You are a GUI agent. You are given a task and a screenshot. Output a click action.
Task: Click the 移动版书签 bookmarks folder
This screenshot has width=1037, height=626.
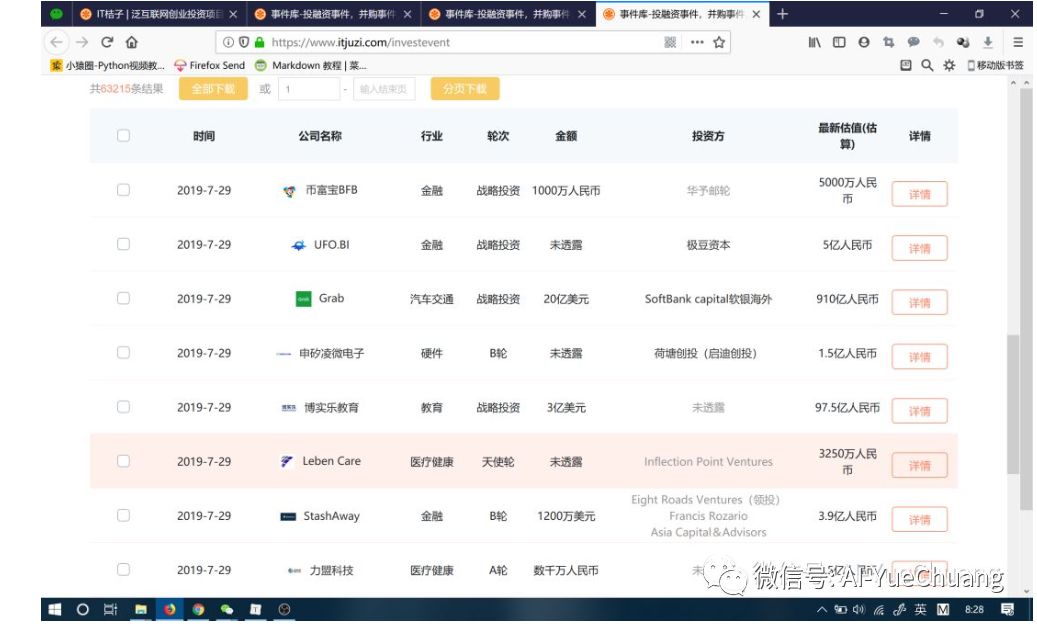point(995,65)
